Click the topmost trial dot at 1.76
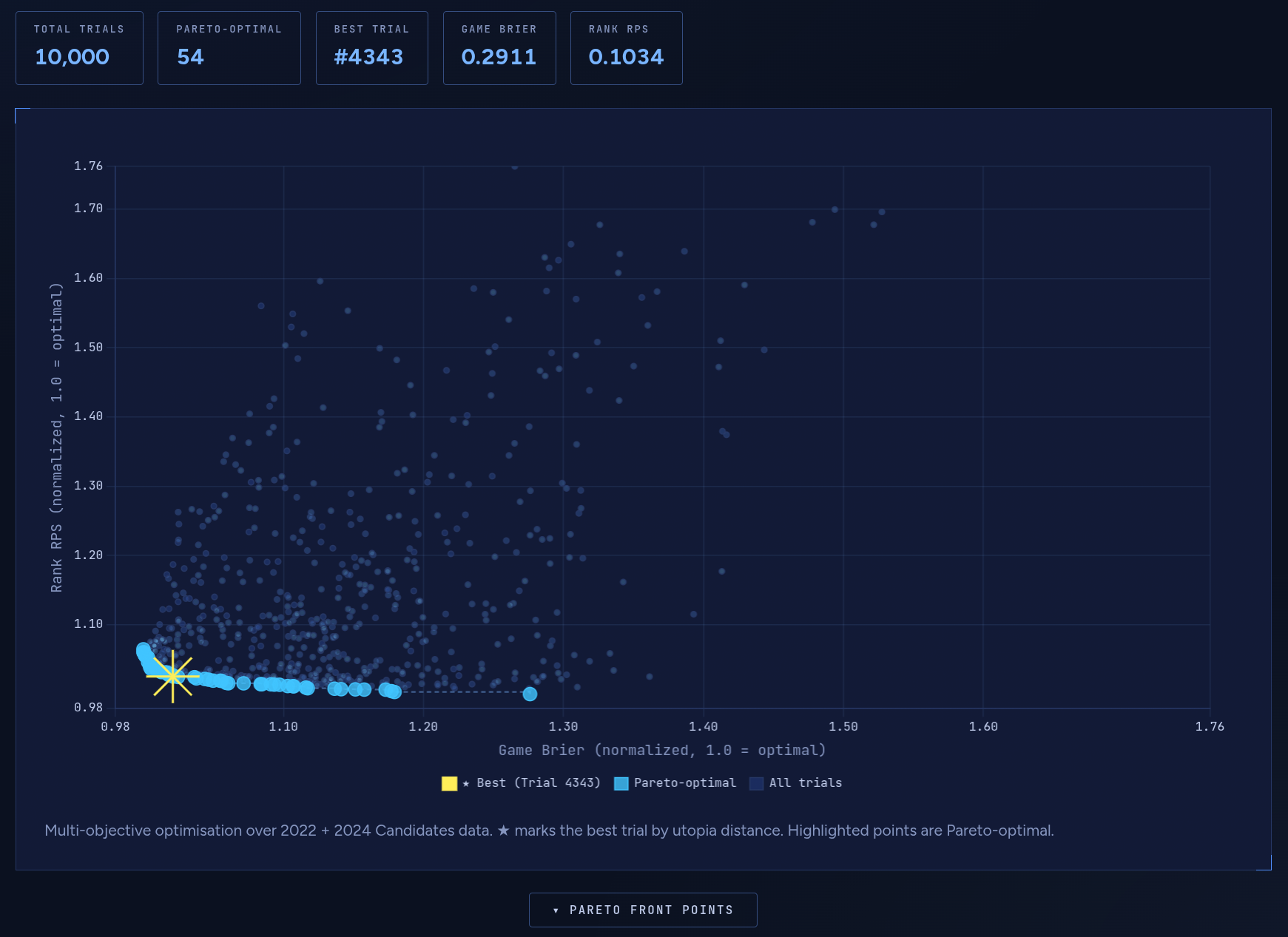Screen dimensions: 1288x937 [x=515, y=166]
